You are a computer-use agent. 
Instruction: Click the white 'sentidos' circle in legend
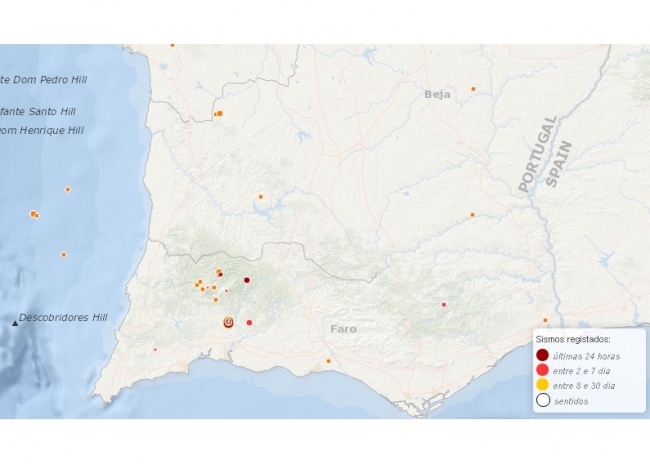coord(542,400)
